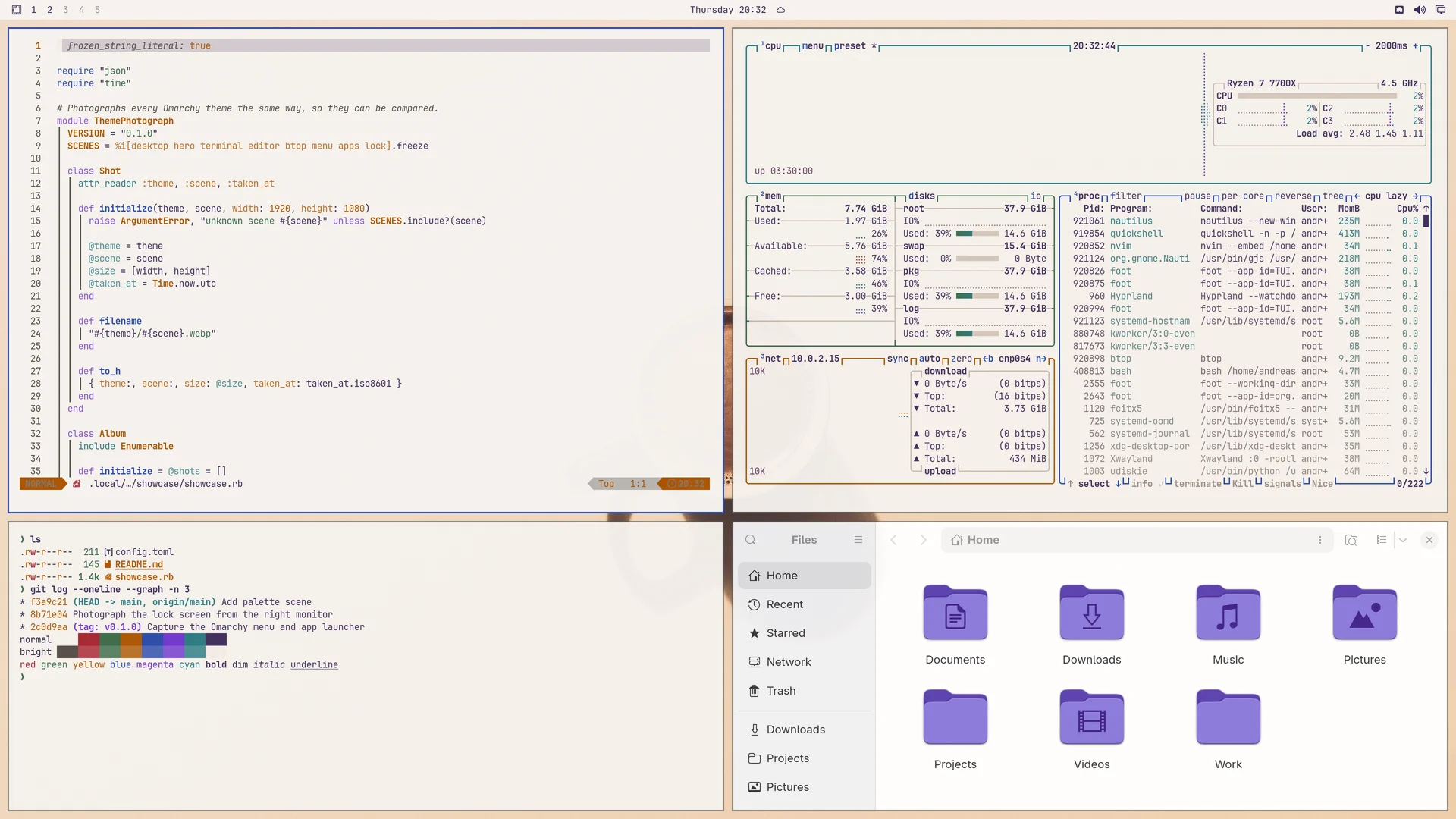Click the volume icon in top bar

pyautogui.click(x=1420, y=10)
